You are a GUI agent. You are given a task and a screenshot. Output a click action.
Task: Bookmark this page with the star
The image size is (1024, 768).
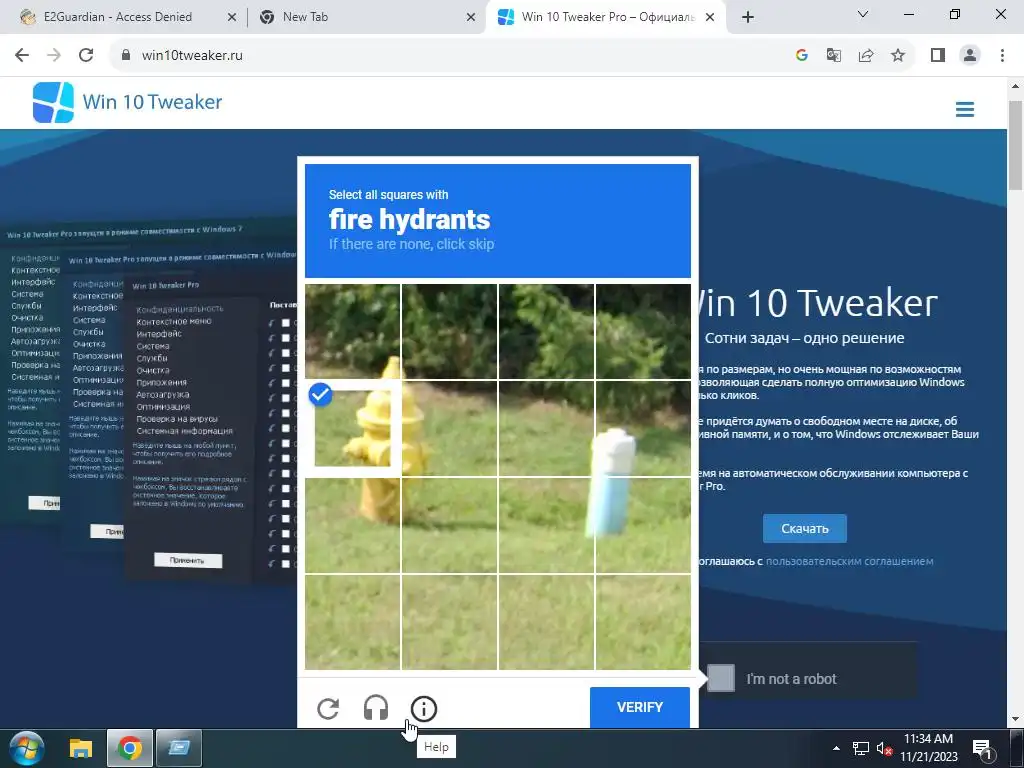tap(898, 55)
